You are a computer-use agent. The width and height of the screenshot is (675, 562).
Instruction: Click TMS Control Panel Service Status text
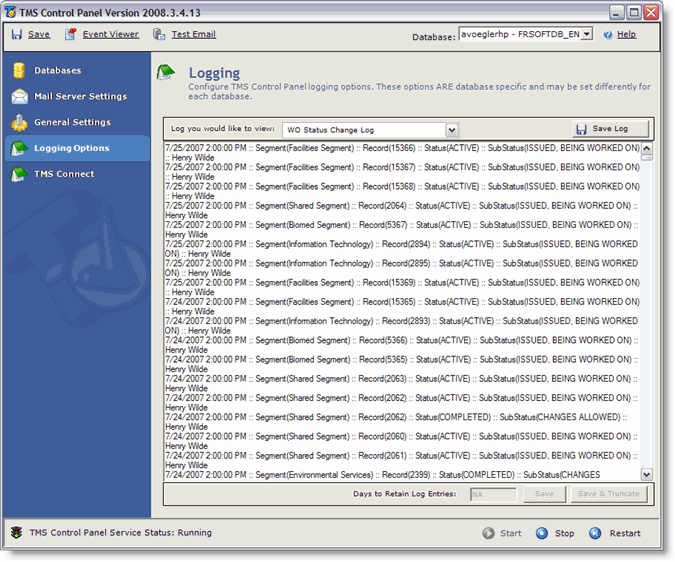[x=121, y=532]
